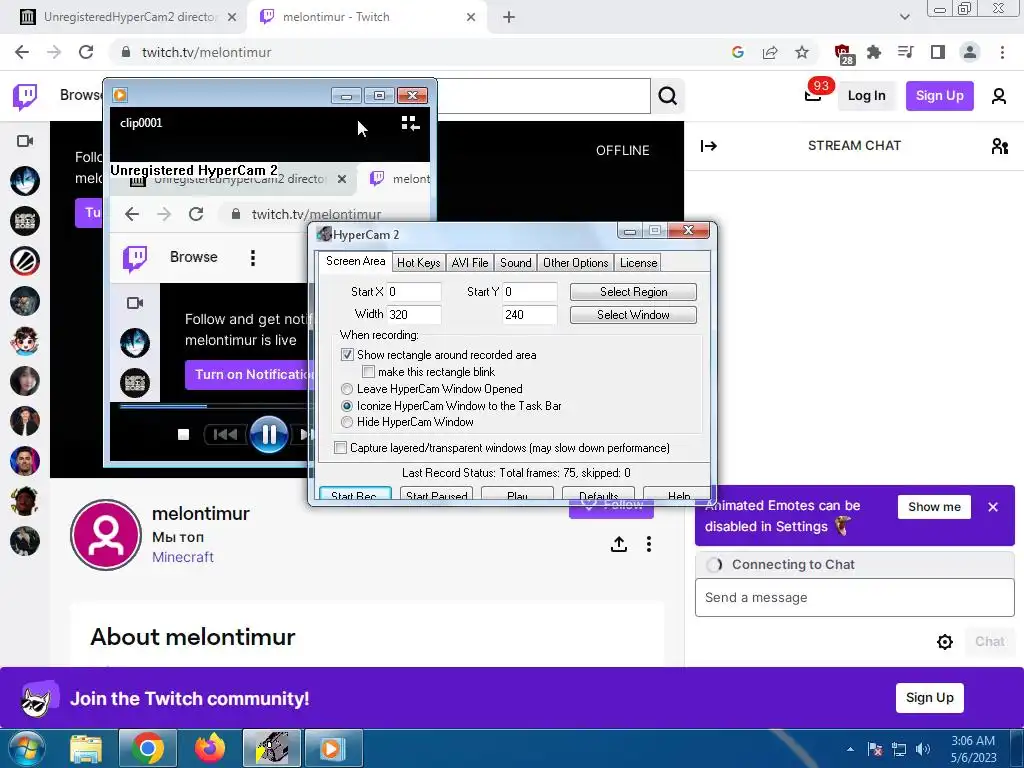Screen dimensions: 1024x768
Task: Open the Windows Start button
Action: tap(26, 748)
